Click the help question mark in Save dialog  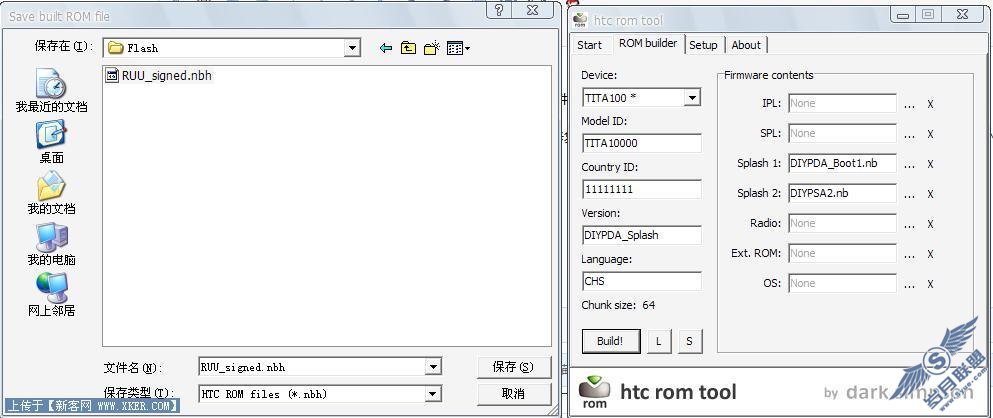(499, 11)
